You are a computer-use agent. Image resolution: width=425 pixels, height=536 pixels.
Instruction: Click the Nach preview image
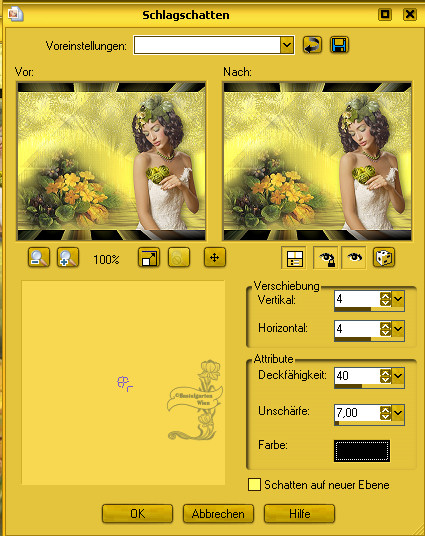[x=317, y=161]
